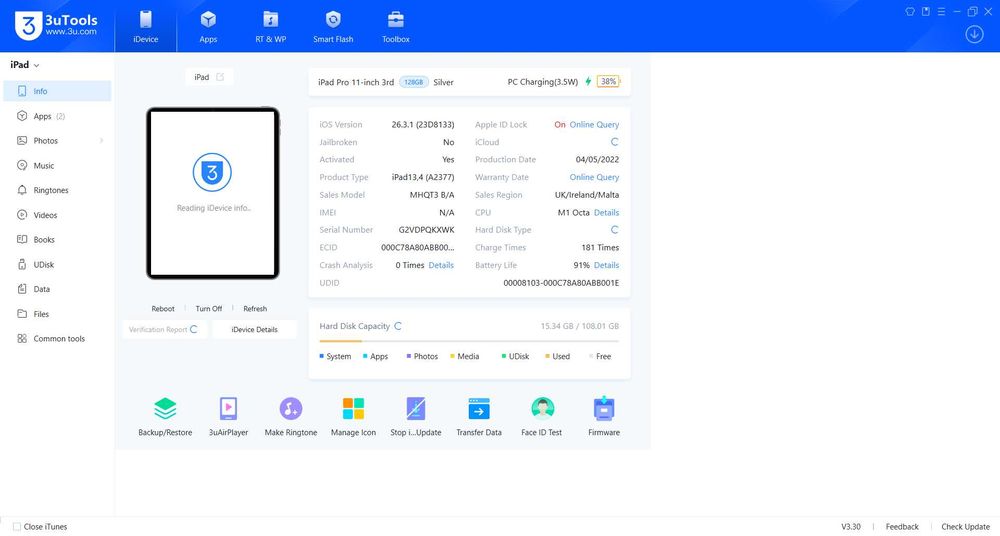Click the hard disk capacity bar
The image size is (1000, 536).
tap(469, 341)
